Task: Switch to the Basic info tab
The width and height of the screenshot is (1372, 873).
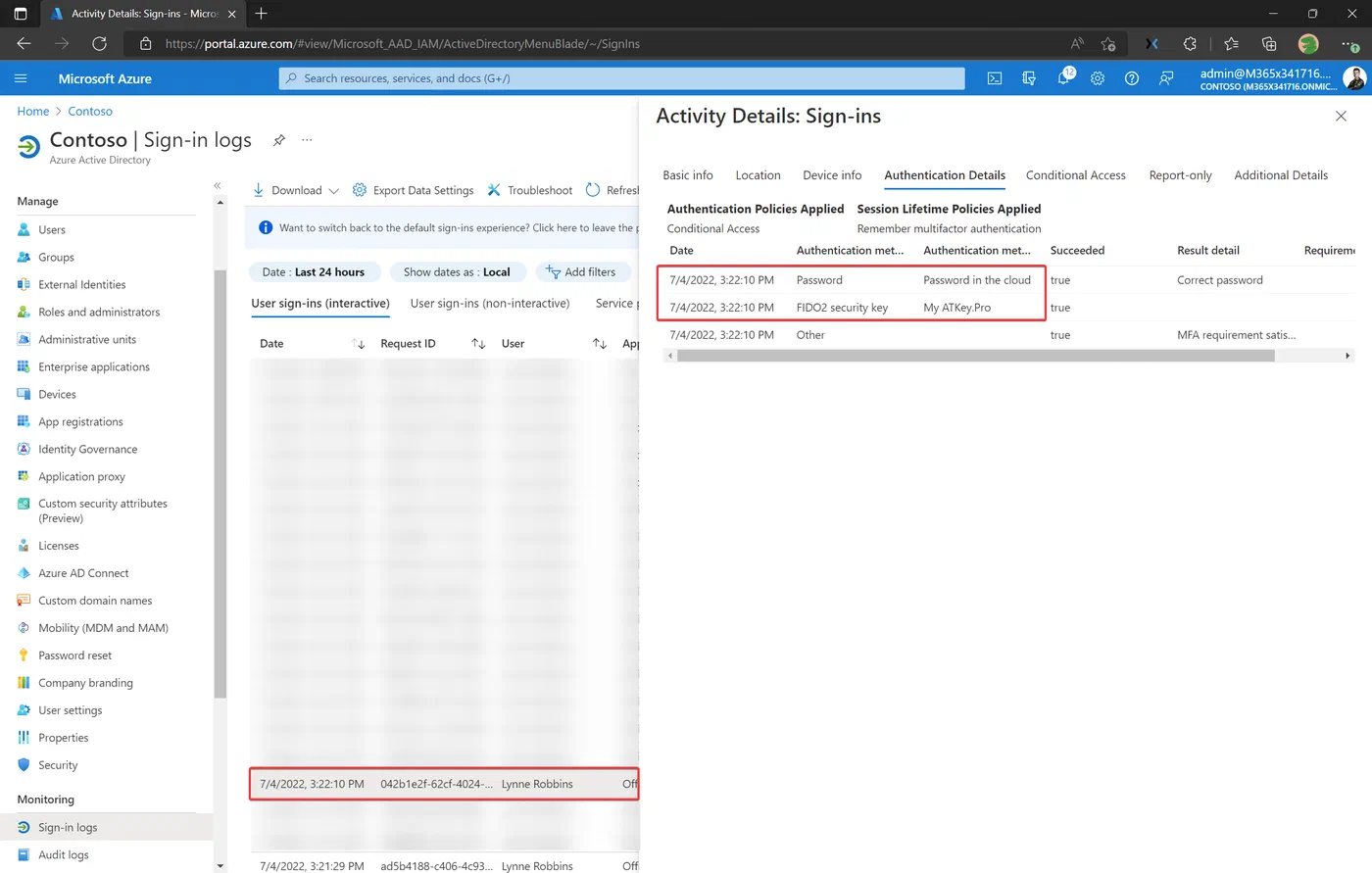Action: coord(688,175)
